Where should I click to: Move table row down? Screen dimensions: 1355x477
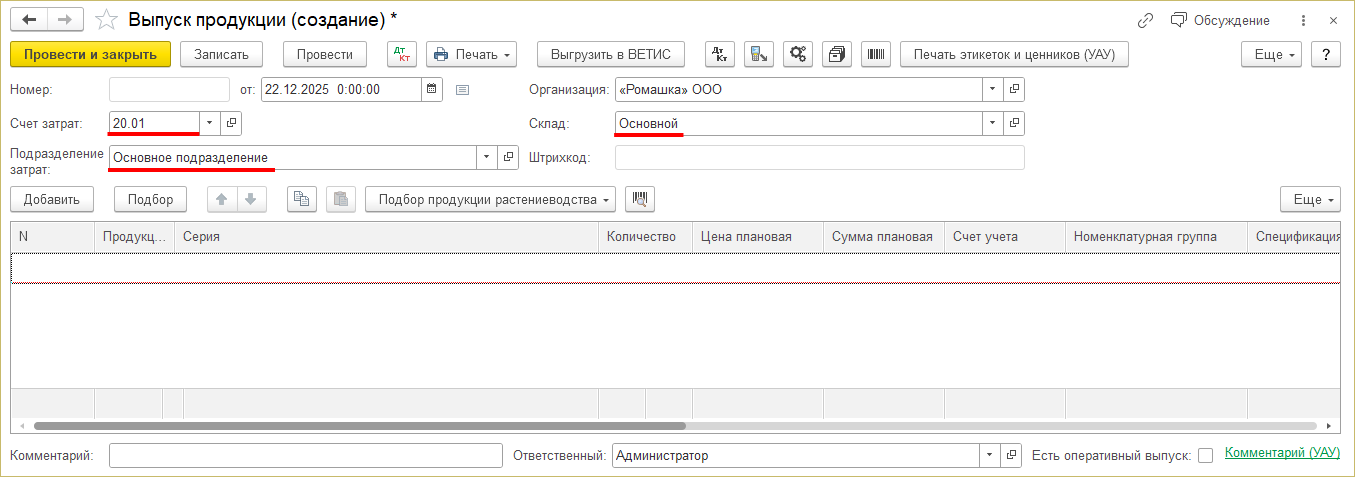click(x=251, y=199)
